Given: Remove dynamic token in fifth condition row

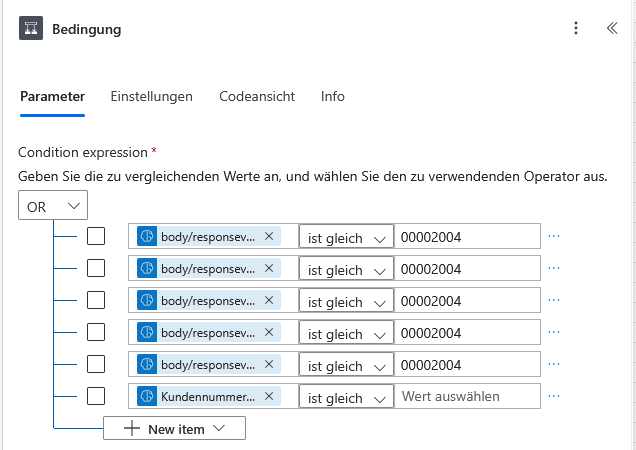Looking at the screenshot, I should coord(269,364).
